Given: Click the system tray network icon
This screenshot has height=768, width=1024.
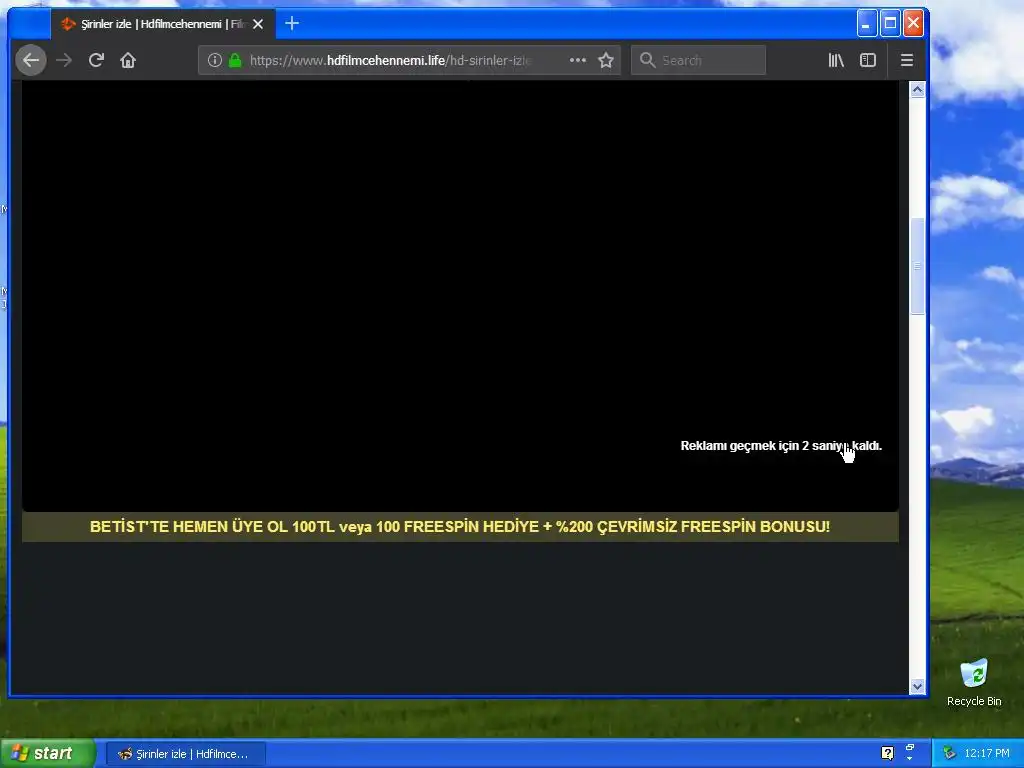Looking at the screenshot, I should [x=949, y=753].
